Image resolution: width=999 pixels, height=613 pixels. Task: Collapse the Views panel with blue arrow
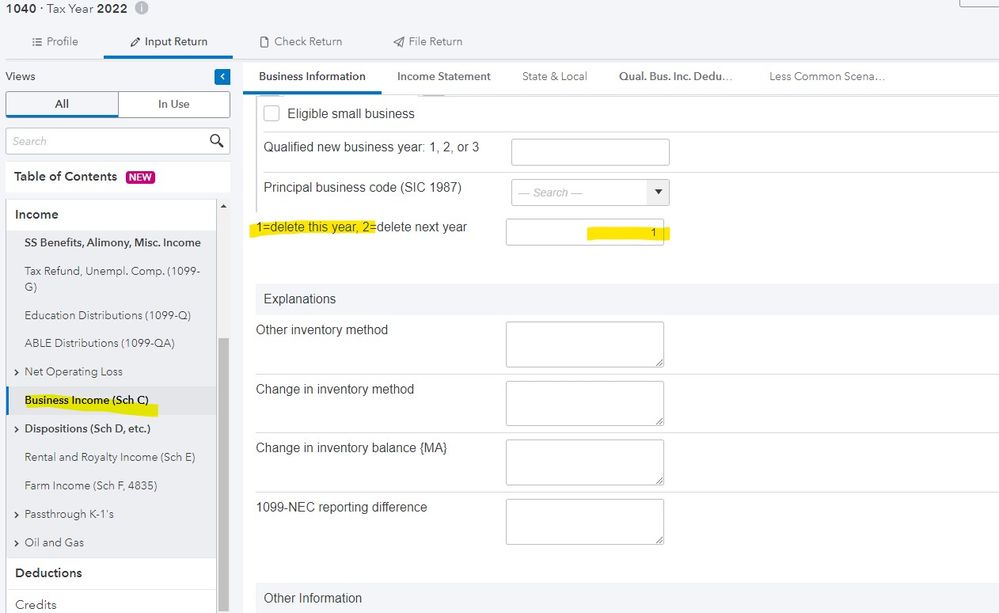click(222, 77)
